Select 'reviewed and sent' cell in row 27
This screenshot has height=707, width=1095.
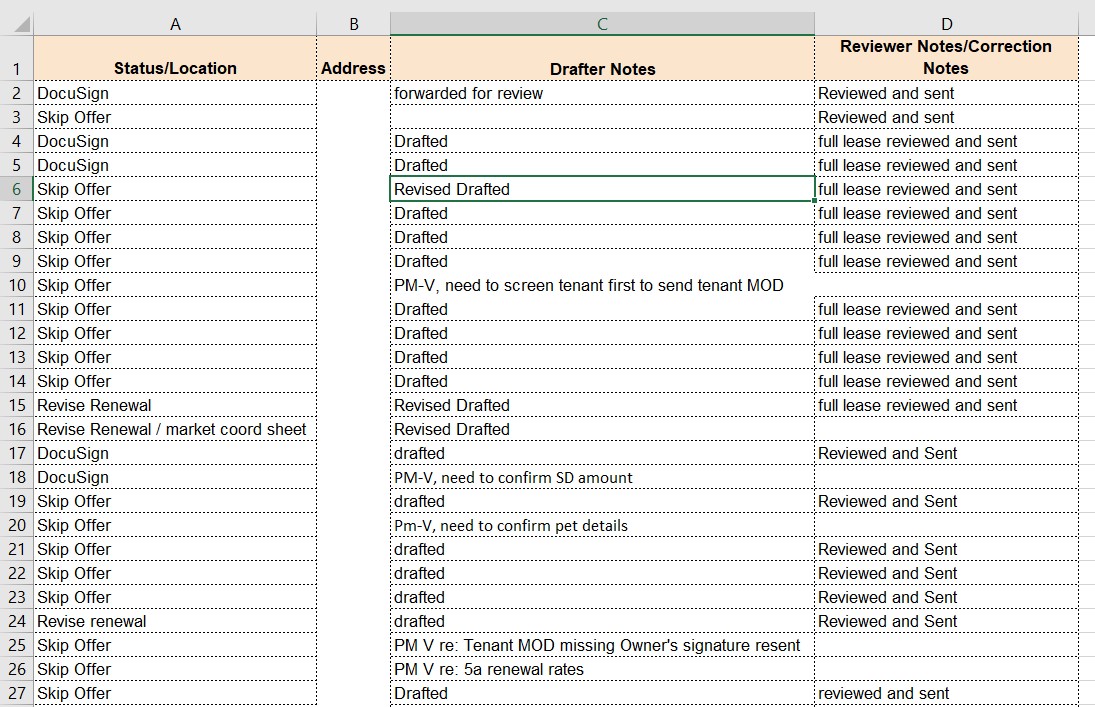click(946, 693)
